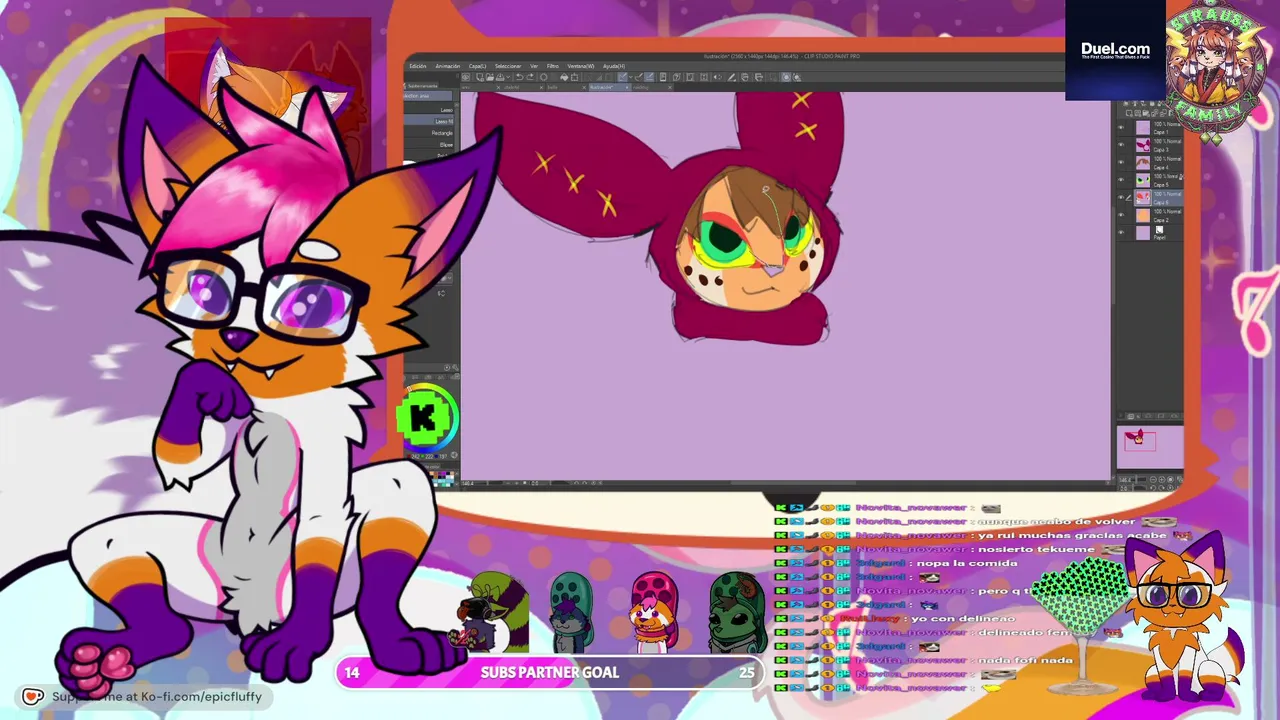Hide the Capa 2 layer
Viewport: 1280px width, 720px height.
(1120, 214)
